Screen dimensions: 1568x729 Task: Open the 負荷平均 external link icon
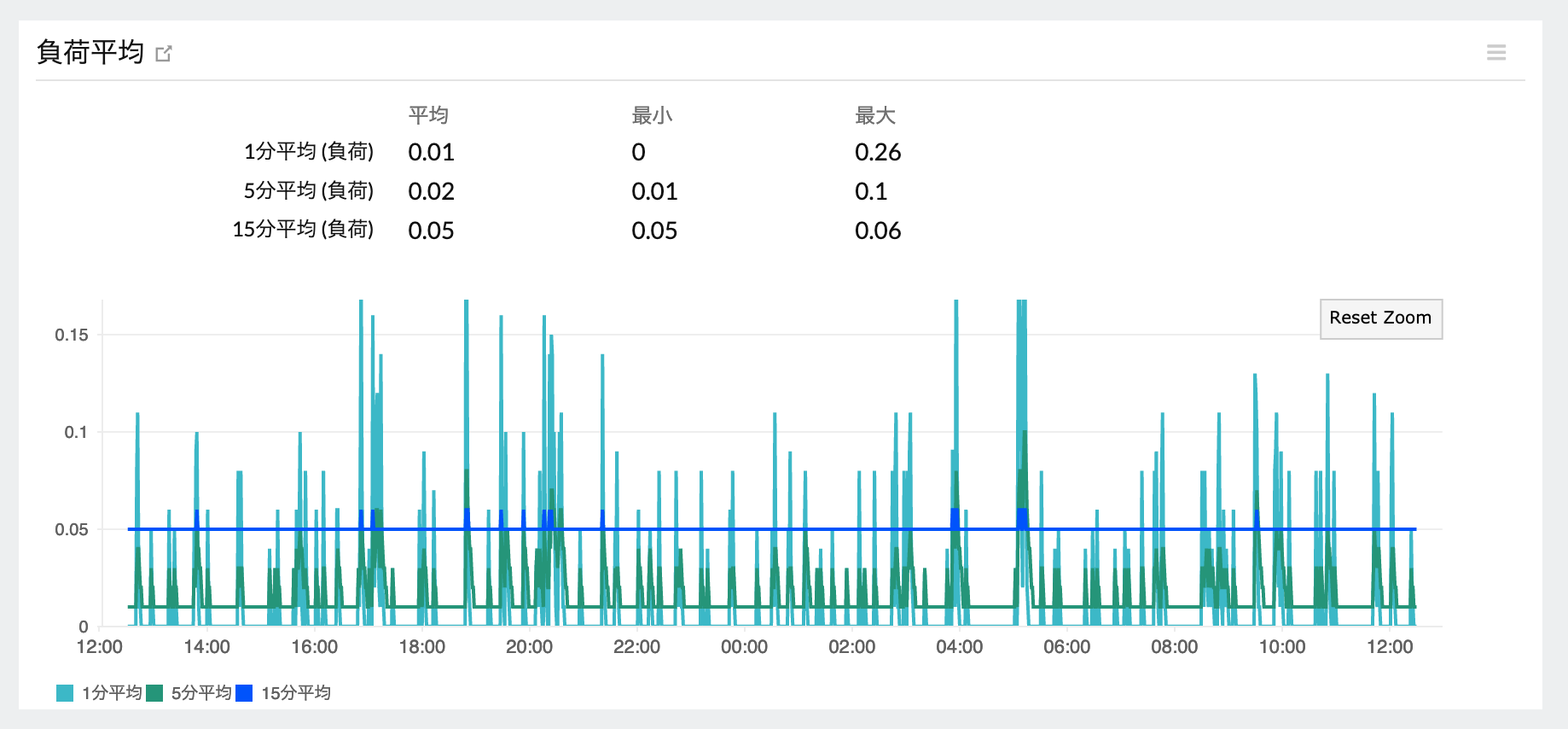[164, 54]
